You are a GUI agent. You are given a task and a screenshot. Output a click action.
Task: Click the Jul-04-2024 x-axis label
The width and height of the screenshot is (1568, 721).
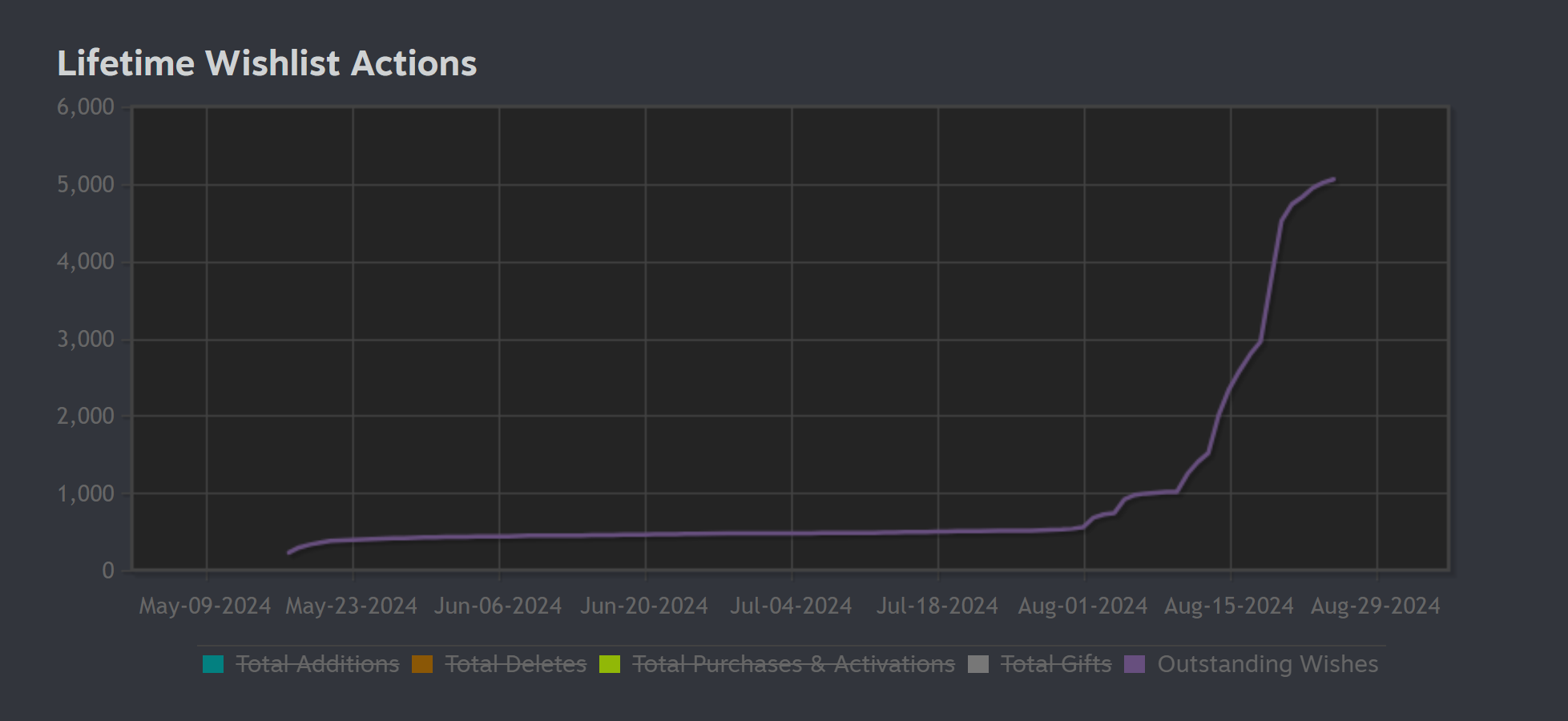[791, 606]
